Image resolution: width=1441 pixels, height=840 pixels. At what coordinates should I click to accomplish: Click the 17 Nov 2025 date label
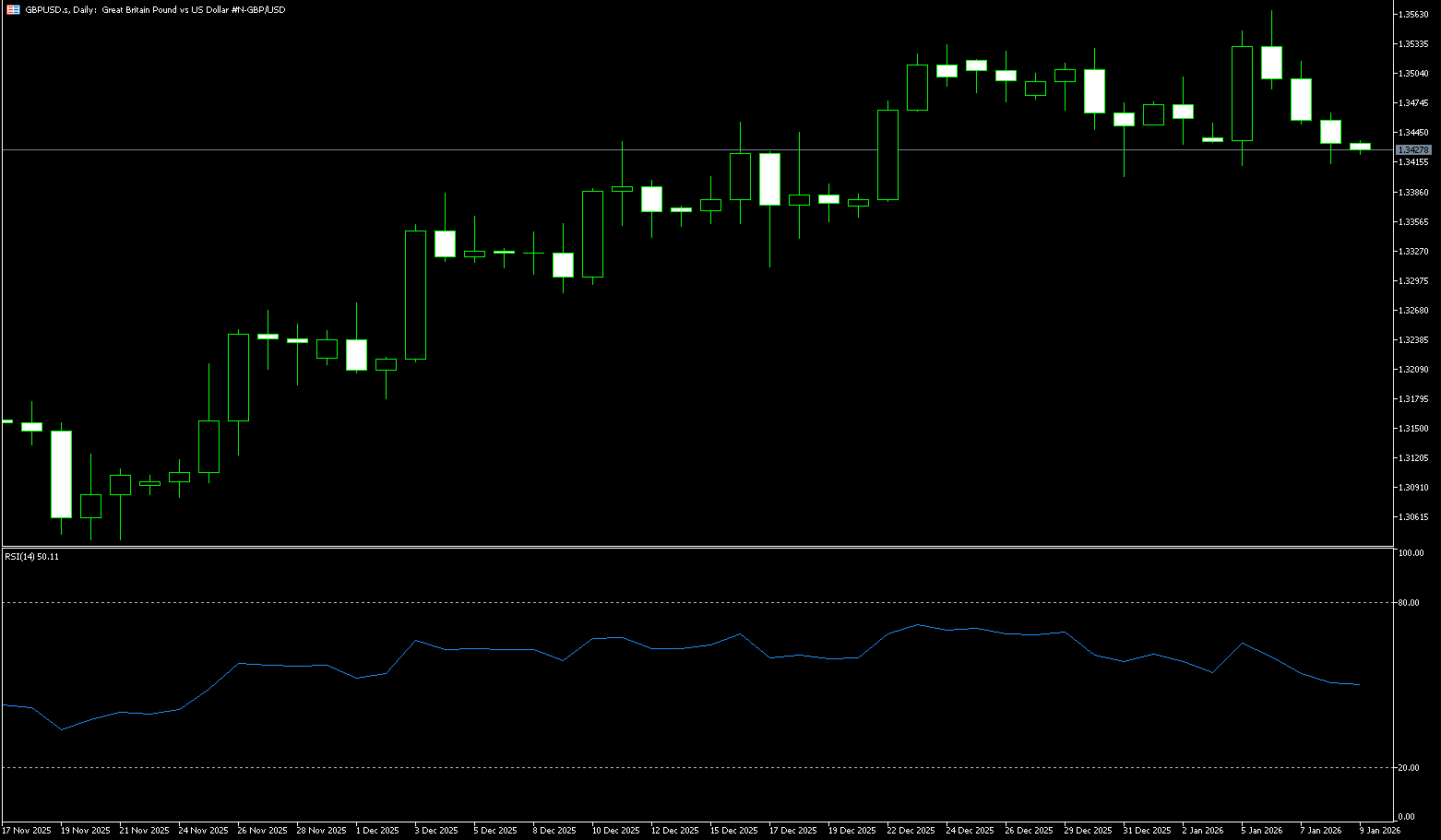[x=27, y=831]
